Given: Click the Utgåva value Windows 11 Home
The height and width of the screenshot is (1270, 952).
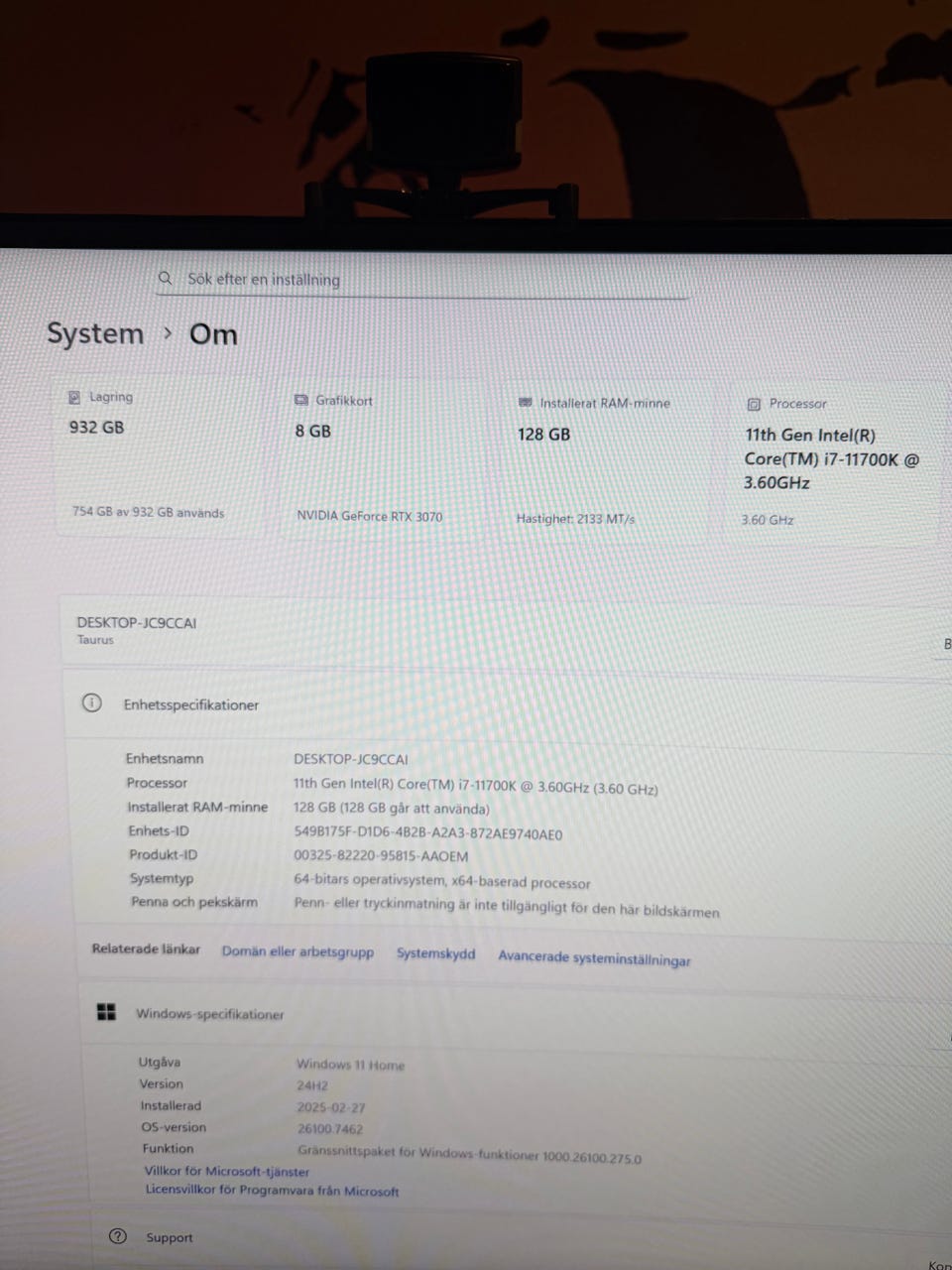Looking at the screenshot, I should (351, 1065).
